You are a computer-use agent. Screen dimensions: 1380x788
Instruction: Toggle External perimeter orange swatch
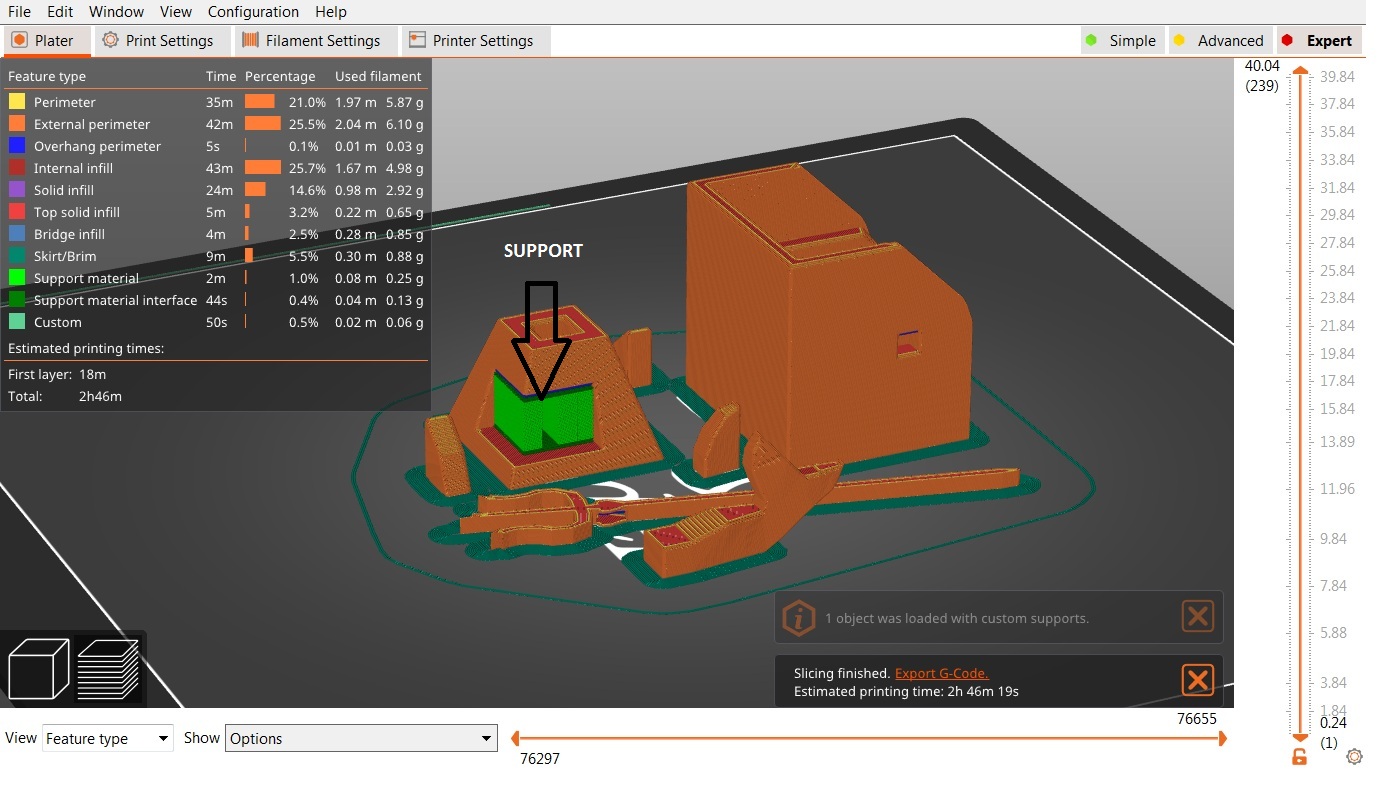pos(17,124)
